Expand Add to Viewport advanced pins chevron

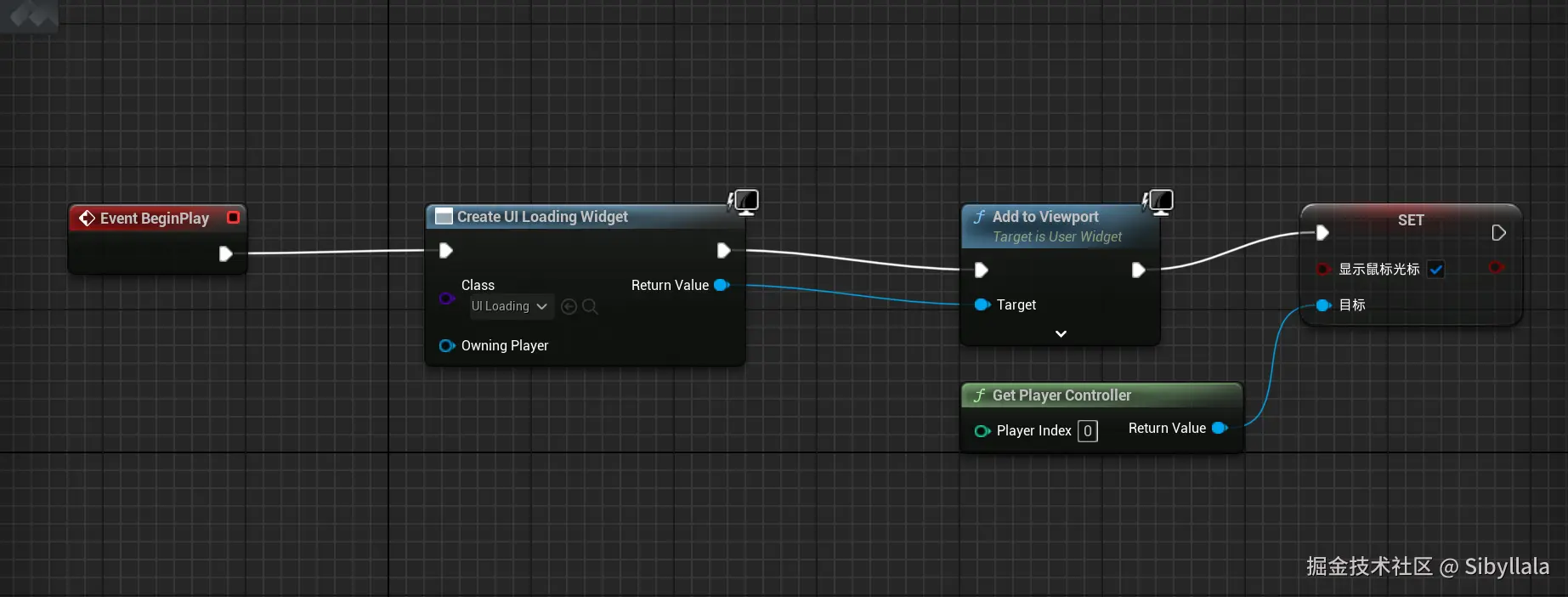coord(1061,334)
